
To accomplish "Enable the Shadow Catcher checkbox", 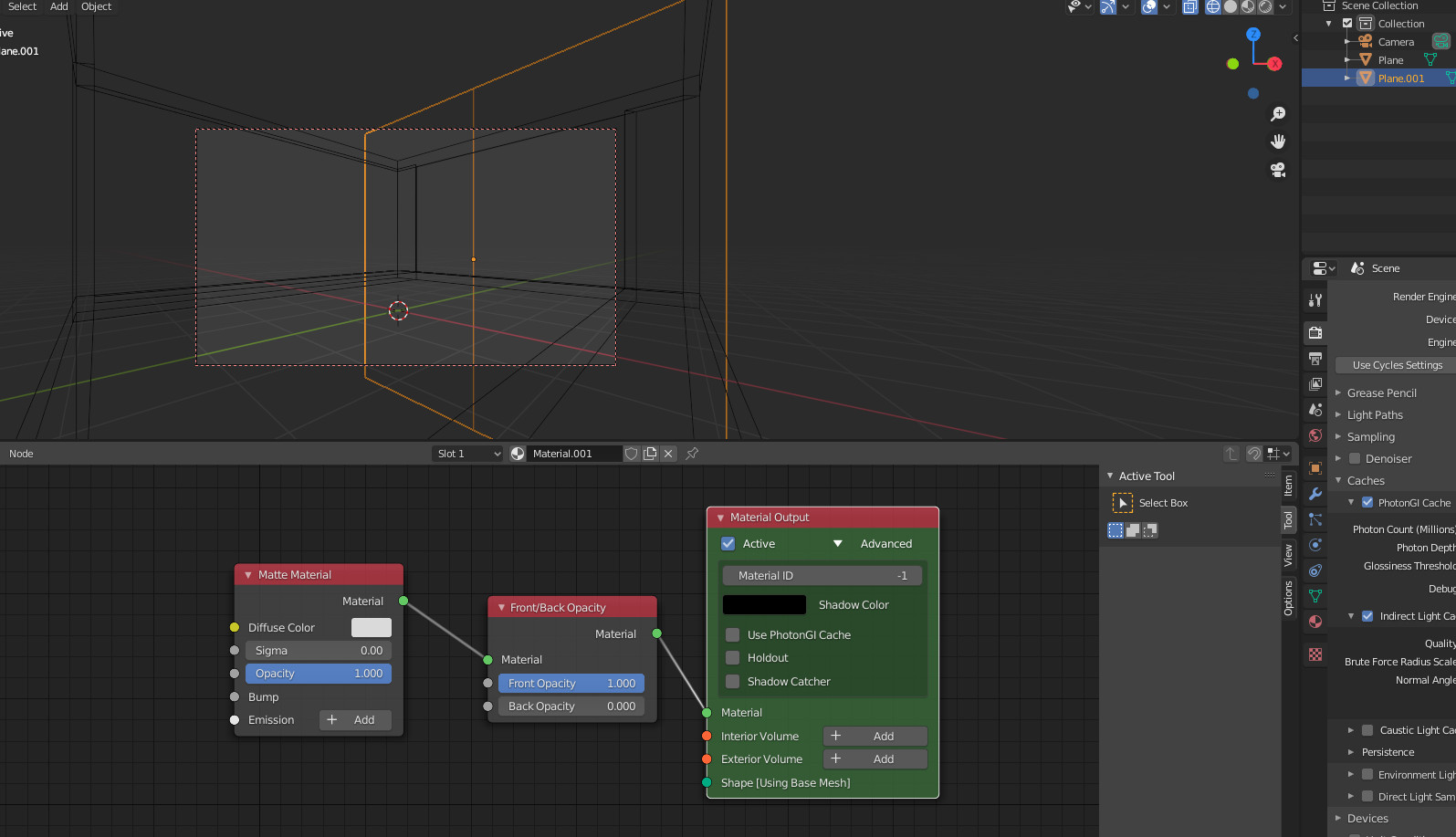I will [x=732, y=682].
